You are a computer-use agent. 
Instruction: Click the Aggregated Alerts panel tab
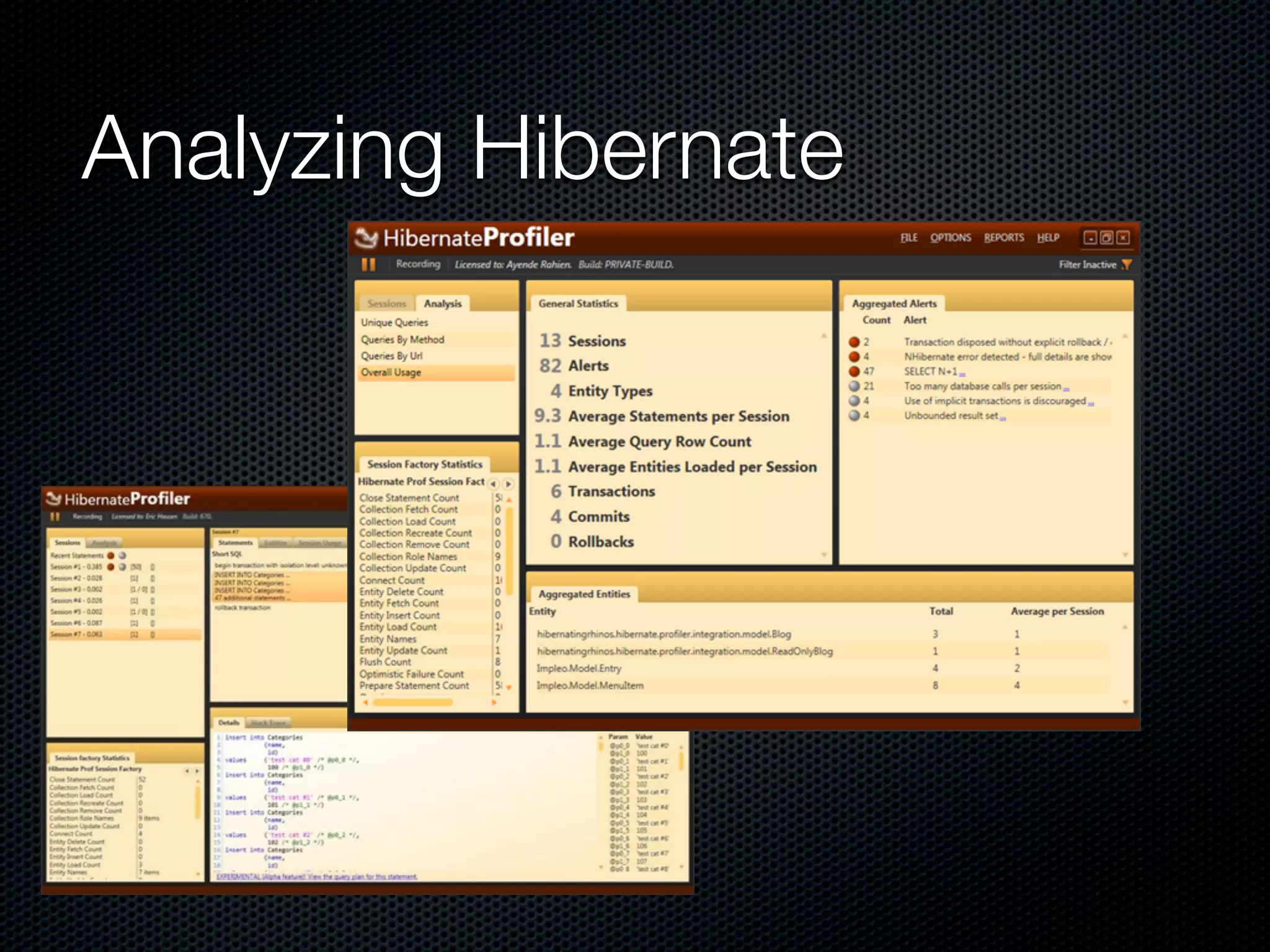point(894,304)
